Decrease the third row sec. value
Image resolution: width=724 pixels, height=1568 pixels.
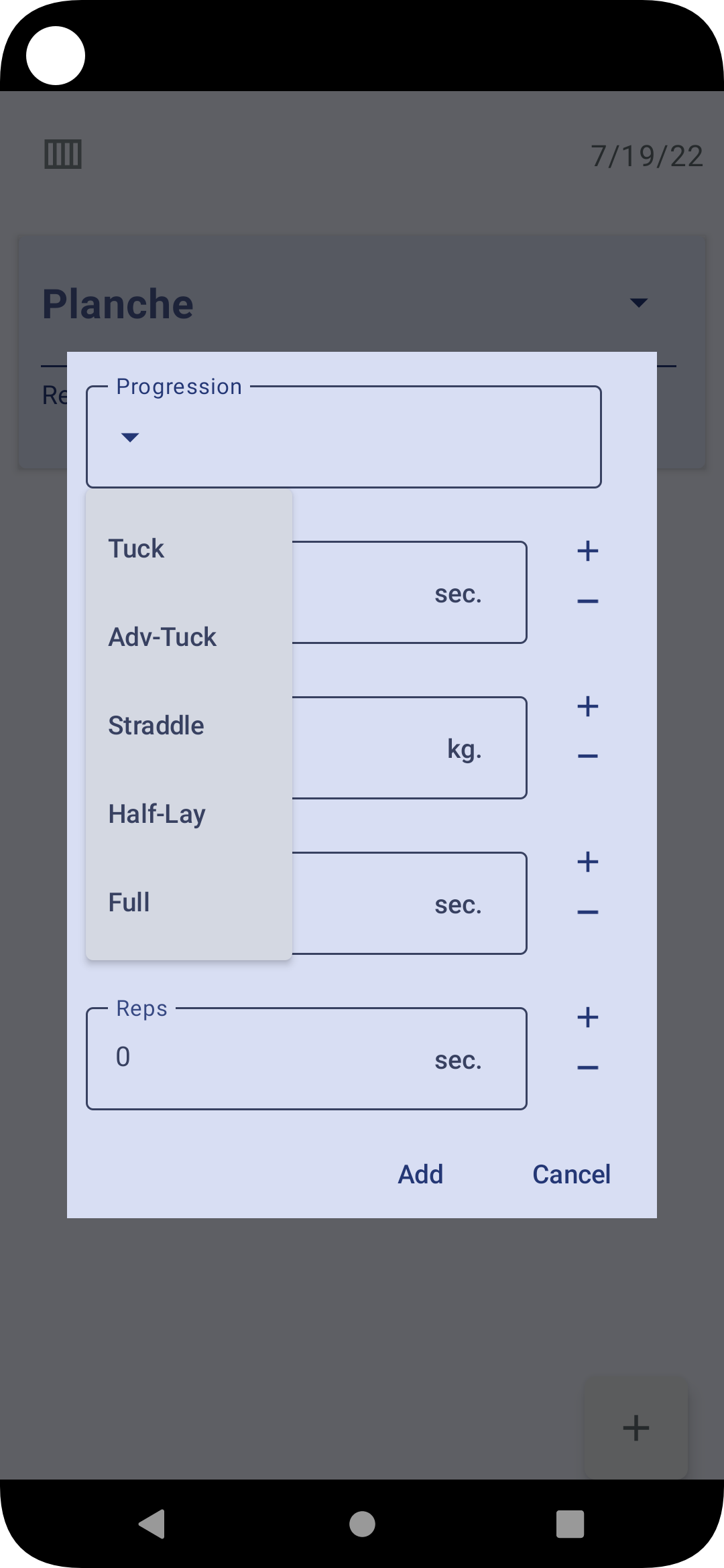coord(588,912)
